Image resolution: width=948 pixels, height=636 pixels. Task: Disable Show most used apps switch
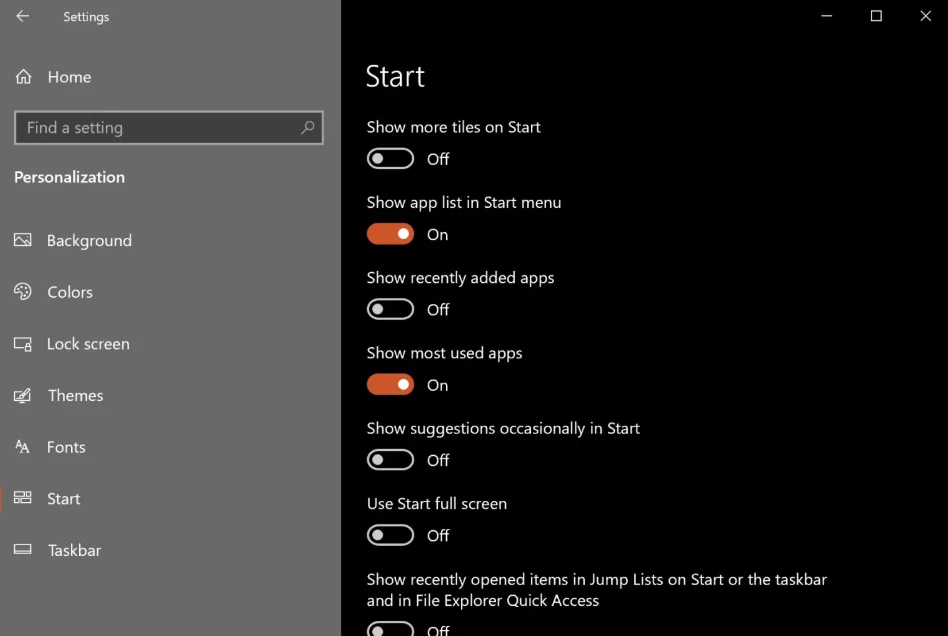tap(391, 385)
